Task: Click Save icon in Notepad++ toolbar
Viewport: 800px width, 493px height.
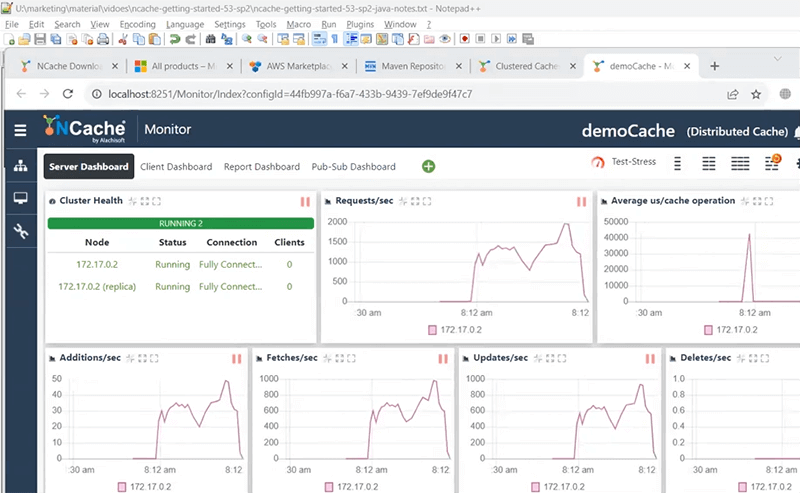Action: point(40,39)
